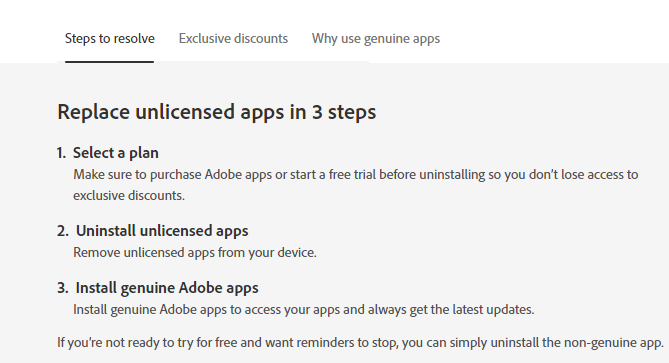669x363 pixels.
Task: Click the number 3 list marker
Action: 63,288
